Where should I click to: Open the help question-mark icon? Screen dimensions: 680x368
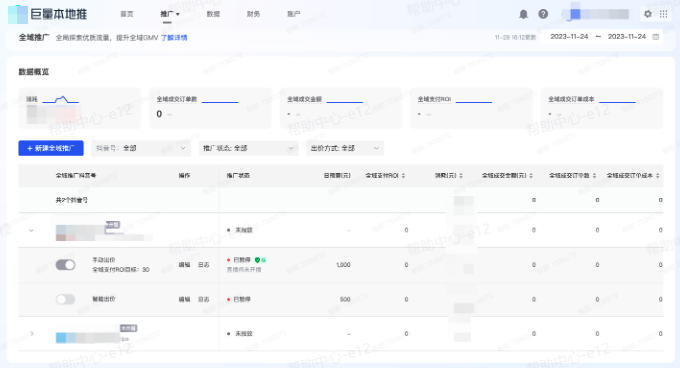click(x=543, y=14)
